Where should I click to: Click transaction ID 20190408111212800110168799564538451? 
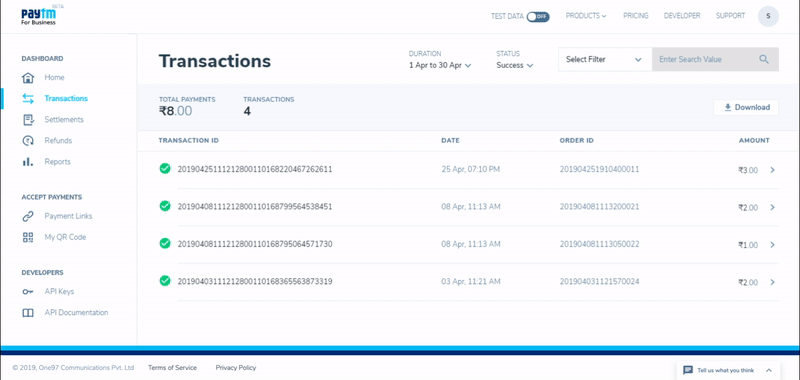click(x=255, y=207)
